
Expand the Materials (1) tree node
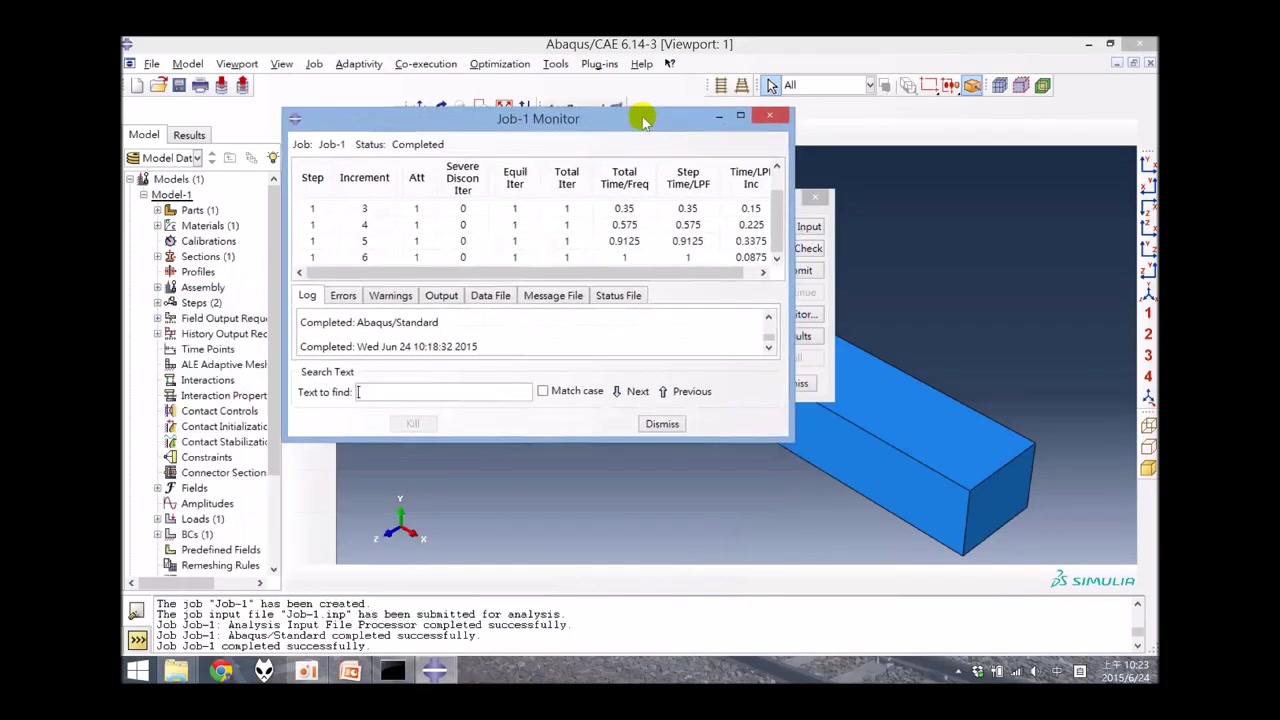coord(157,225)
